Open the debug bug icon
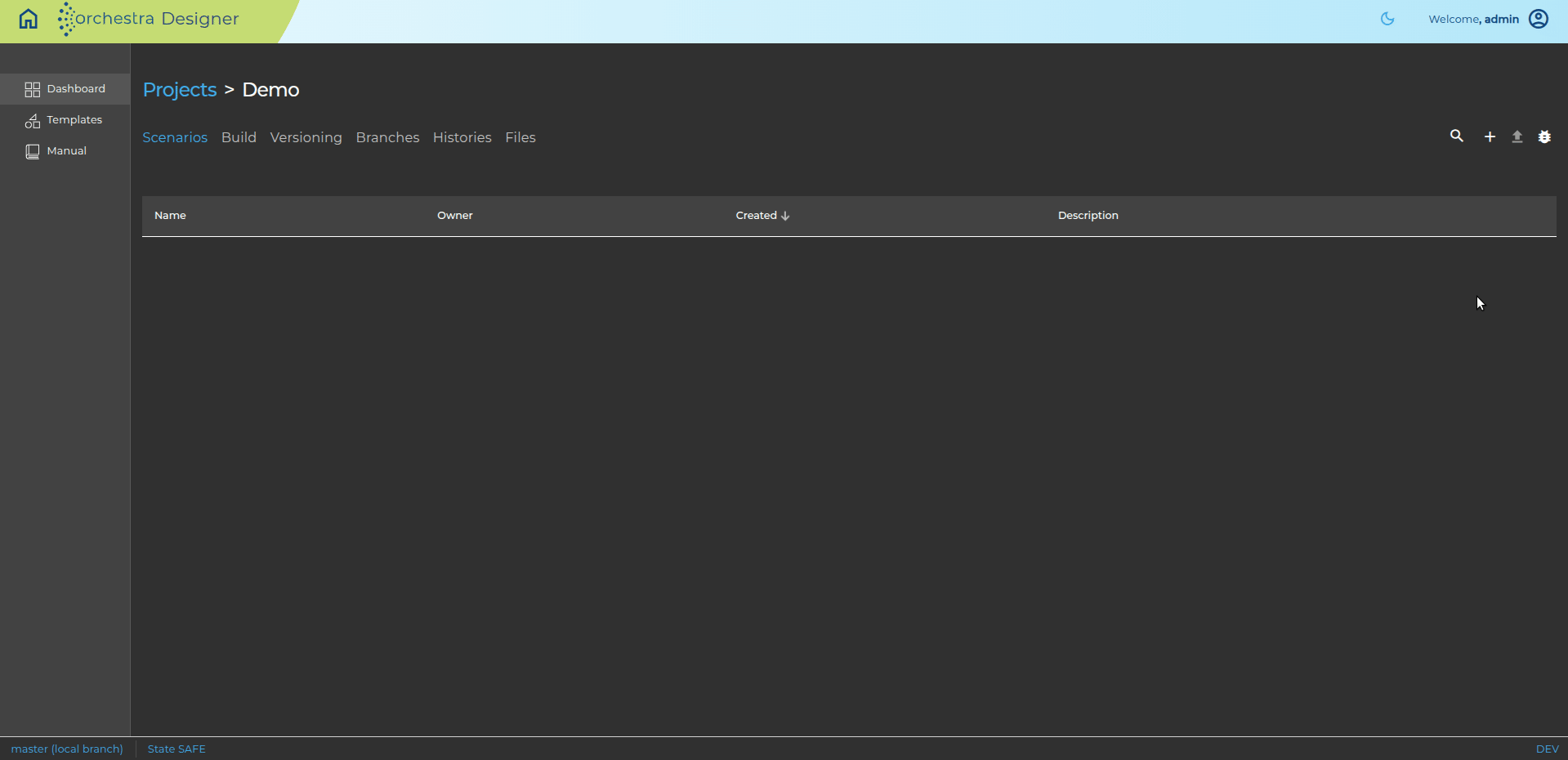Image resolution: width=1568 pixels, height=760 pixels. (1544, 136)
